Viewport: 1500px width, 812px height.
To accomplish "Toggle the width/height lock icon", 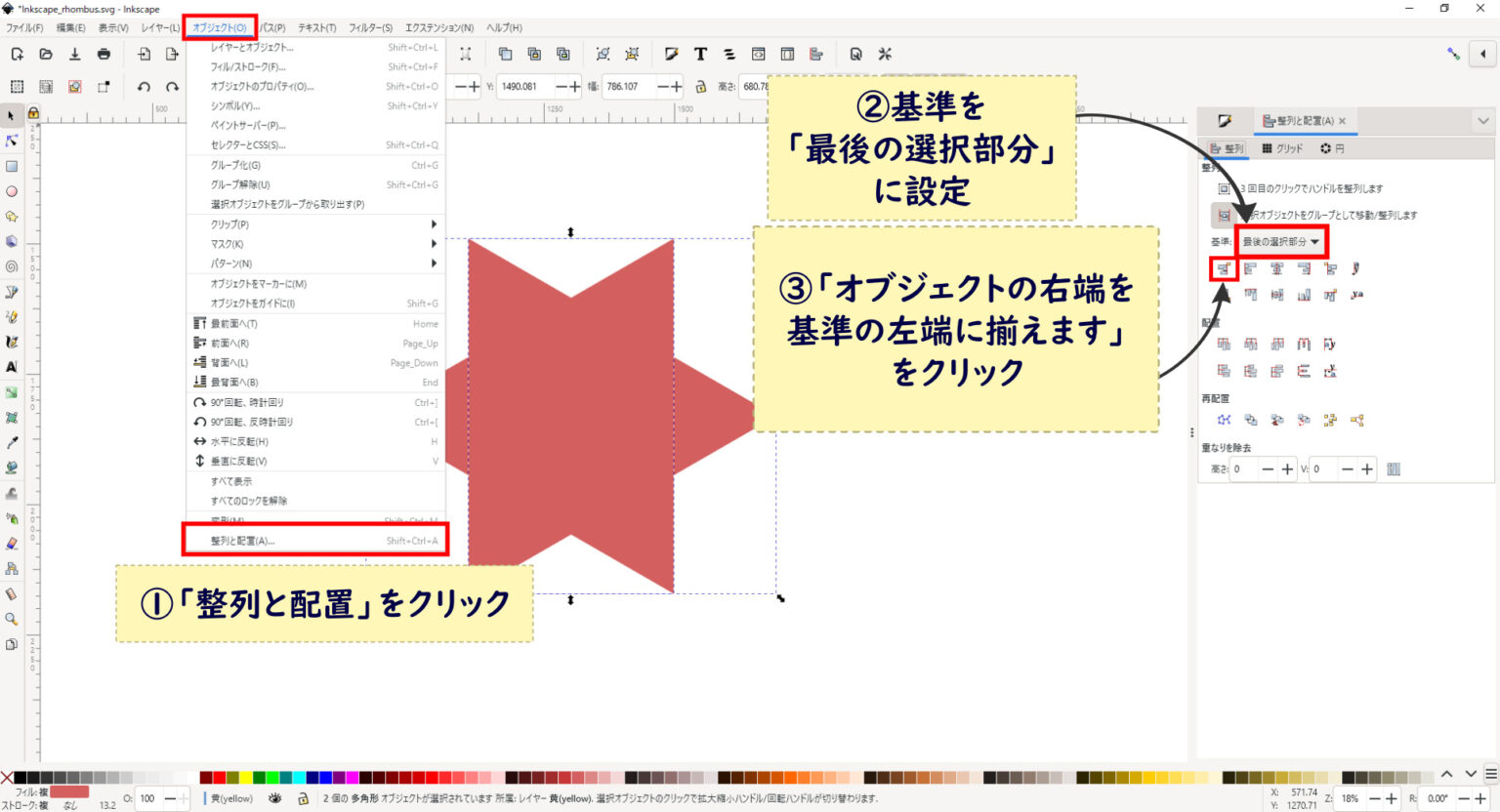I will tap(701, 85).
